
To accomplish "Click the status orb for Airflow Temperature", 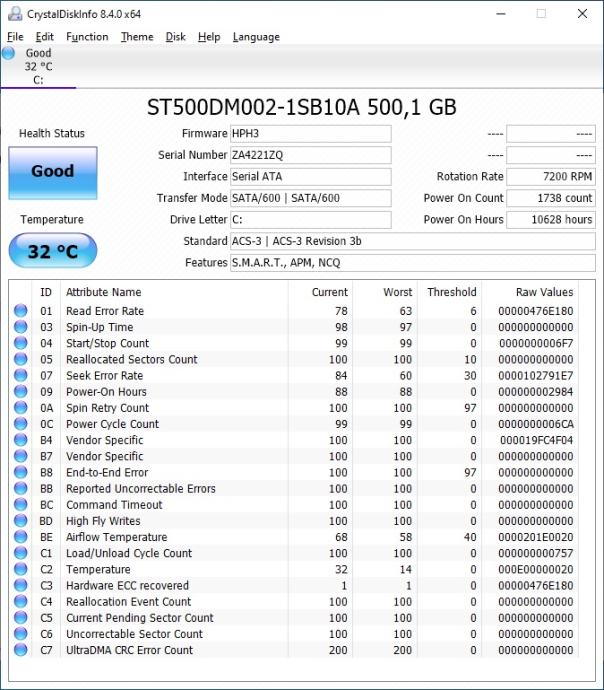I will 20,536.
